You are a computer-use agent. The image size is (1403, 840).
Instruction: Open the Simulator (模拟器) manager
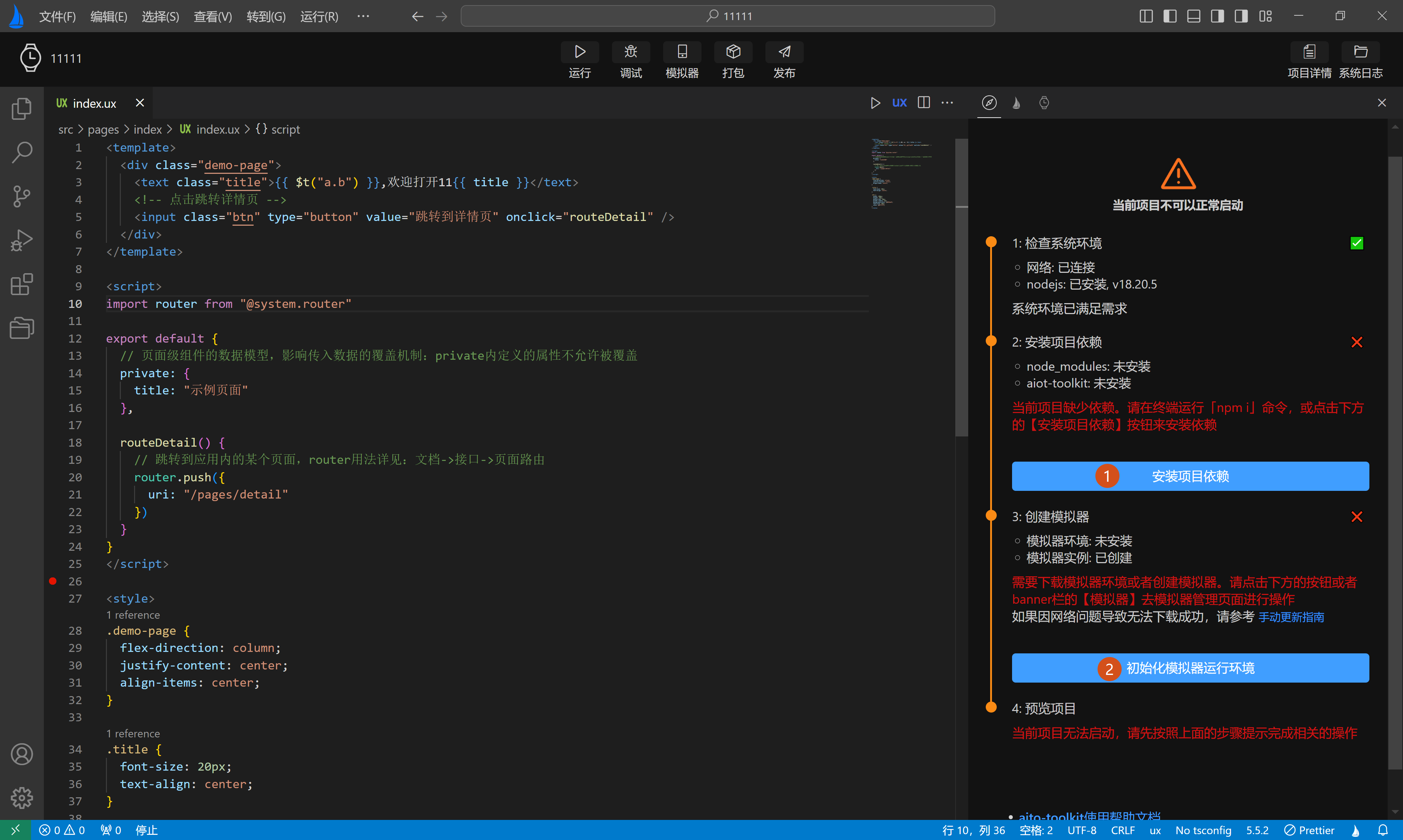tap(682, 52)
